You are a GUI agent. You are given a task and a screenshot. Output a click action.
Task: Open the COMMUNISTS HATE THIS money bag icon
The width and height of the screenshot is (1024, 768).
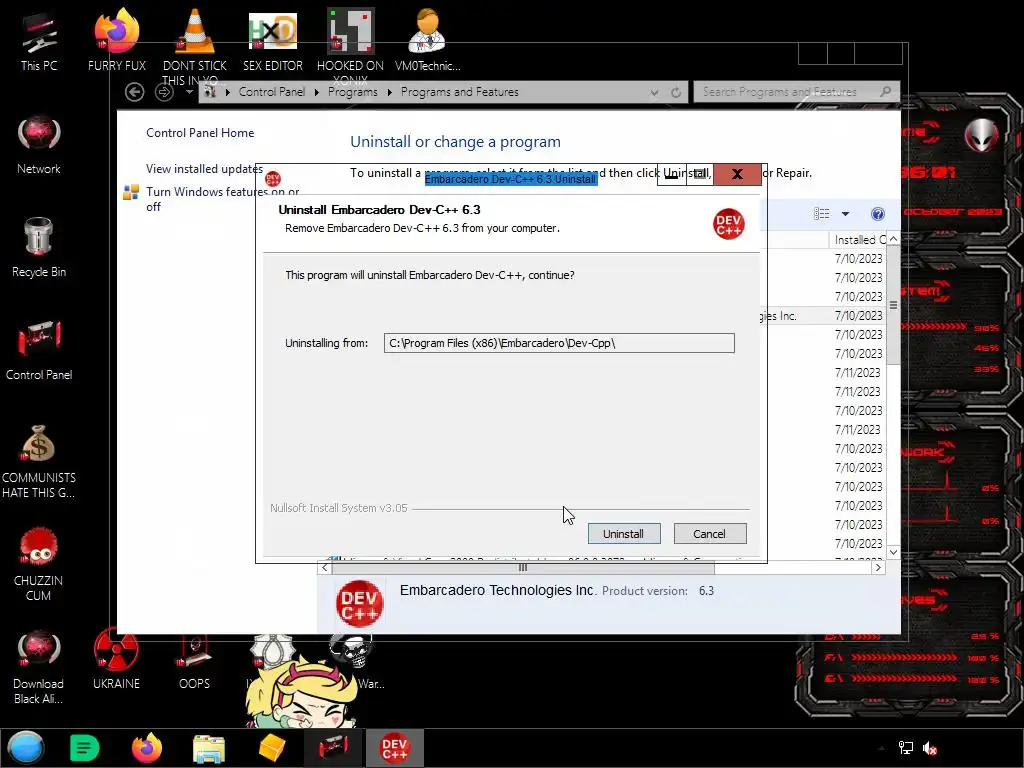coord(39,460)
